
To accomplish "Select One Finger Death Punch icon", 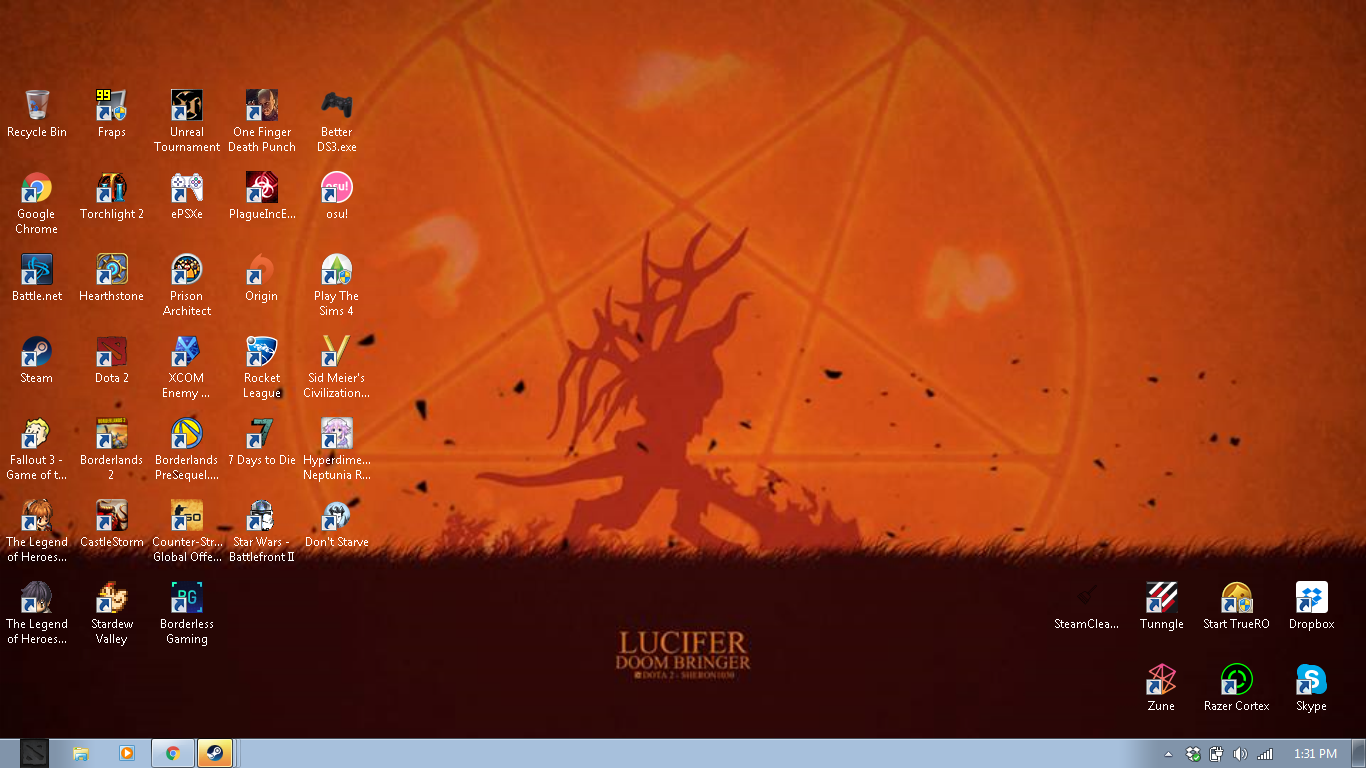I will coord(261,105).
